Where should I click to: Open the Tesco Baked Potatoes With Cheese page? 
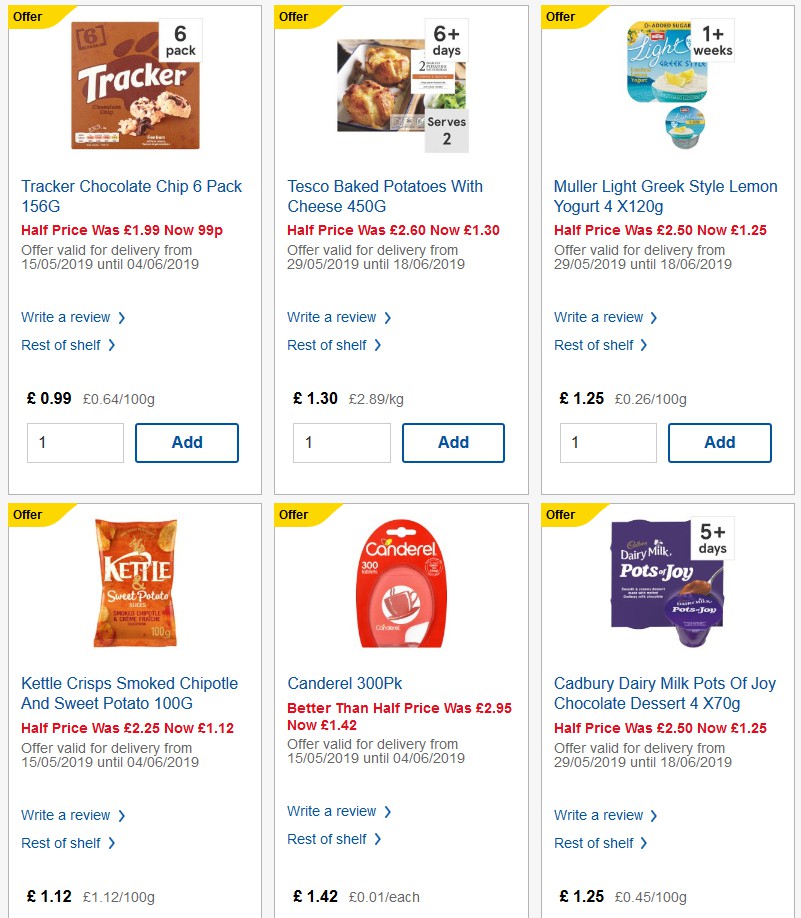384,196
